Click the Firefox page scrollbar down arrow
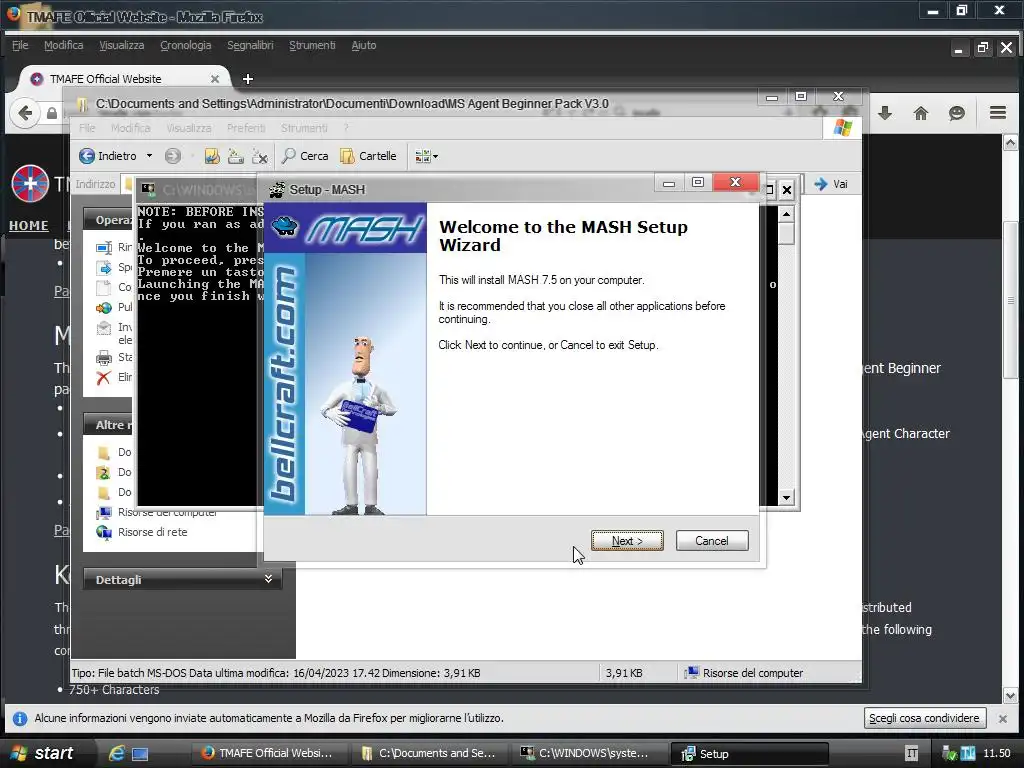The height and width of the screenshot is (768, 1024). coord(1010,696)
